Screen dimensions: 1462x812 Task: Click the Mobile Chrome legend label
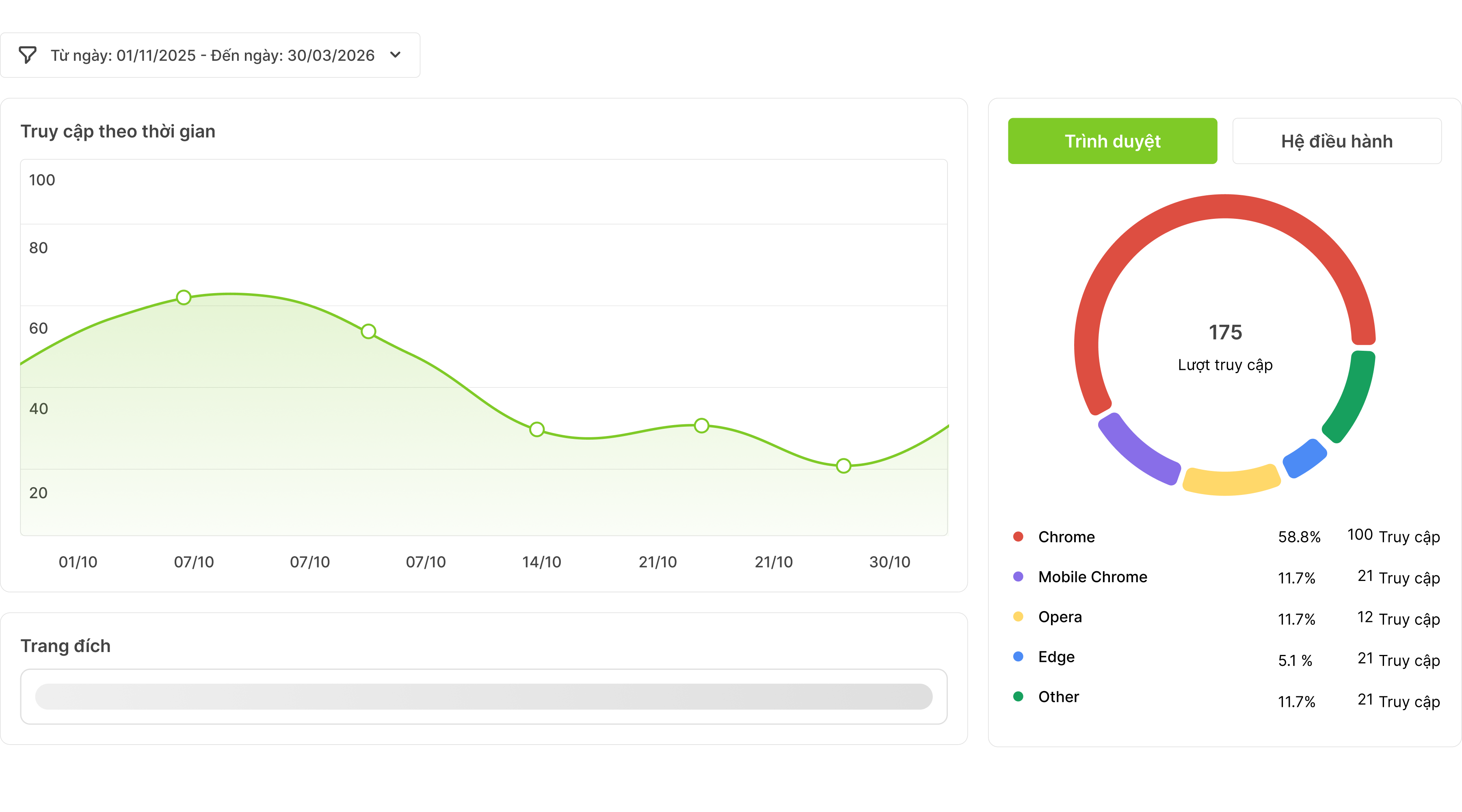[x=1092, y=577]
